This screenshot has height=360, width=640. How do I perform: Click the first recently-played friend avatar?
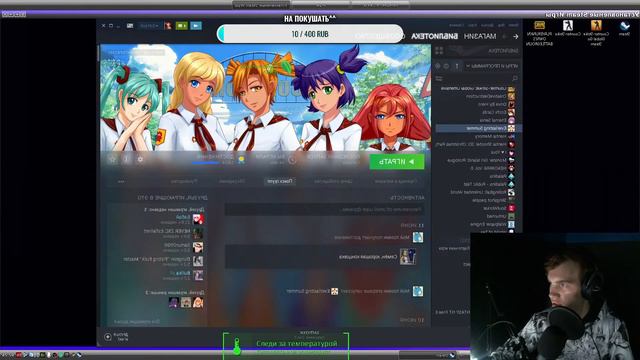pyautogui.click(x=198, y=220)
